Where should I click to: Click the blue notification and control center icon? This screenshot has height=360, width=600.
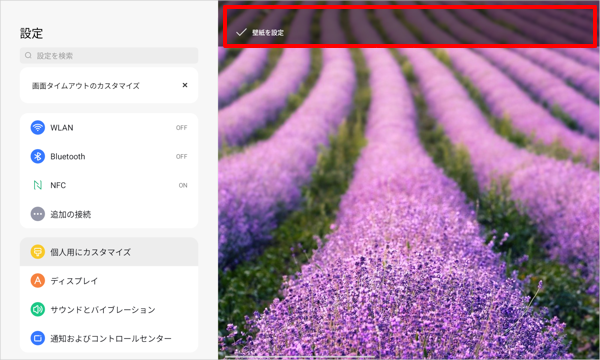[x=38, y=338]
